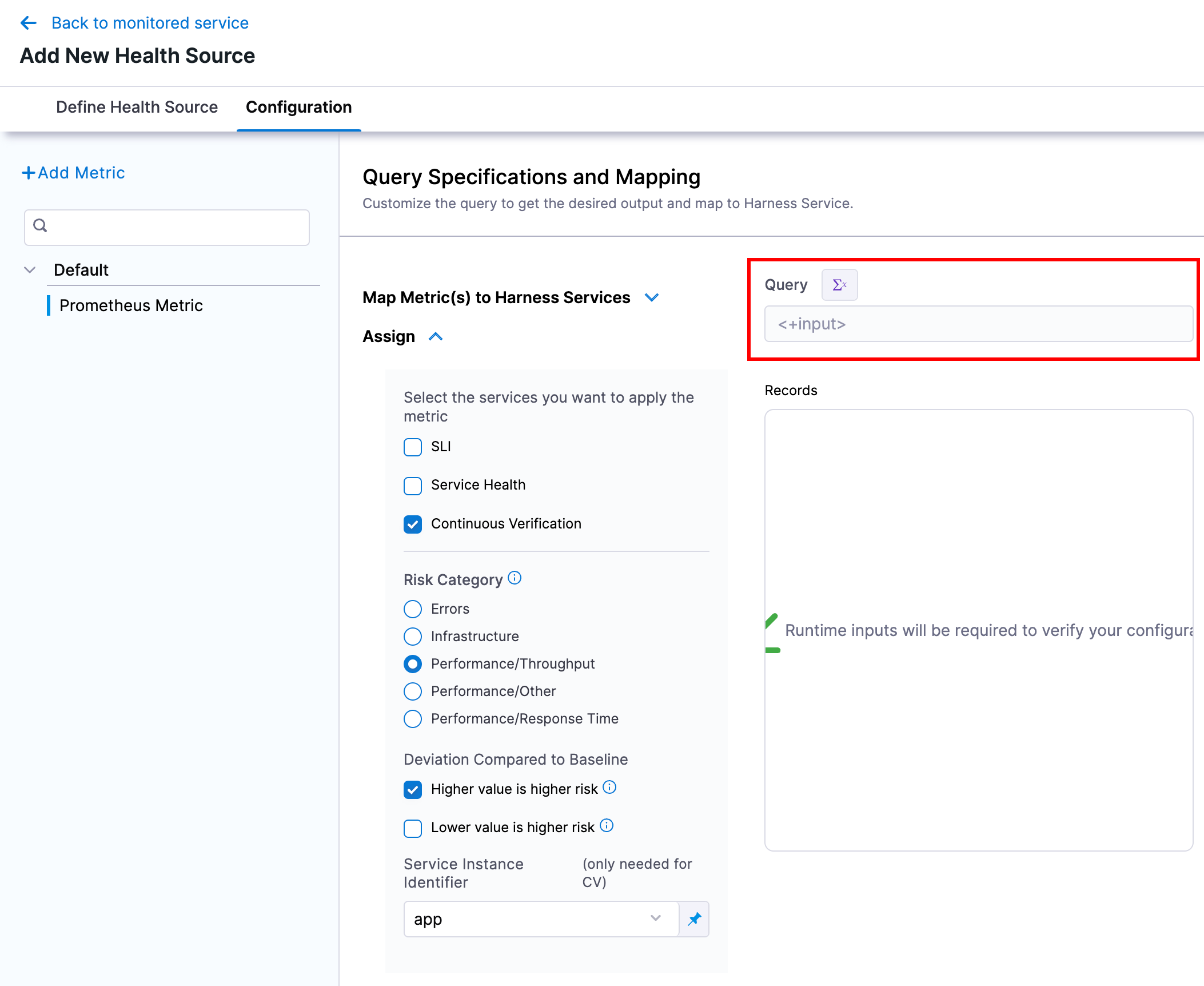The height and width of the screenshot is (986, 1204).
Task: Check the Service Health checkbox
Action: (x=413, y=486)
